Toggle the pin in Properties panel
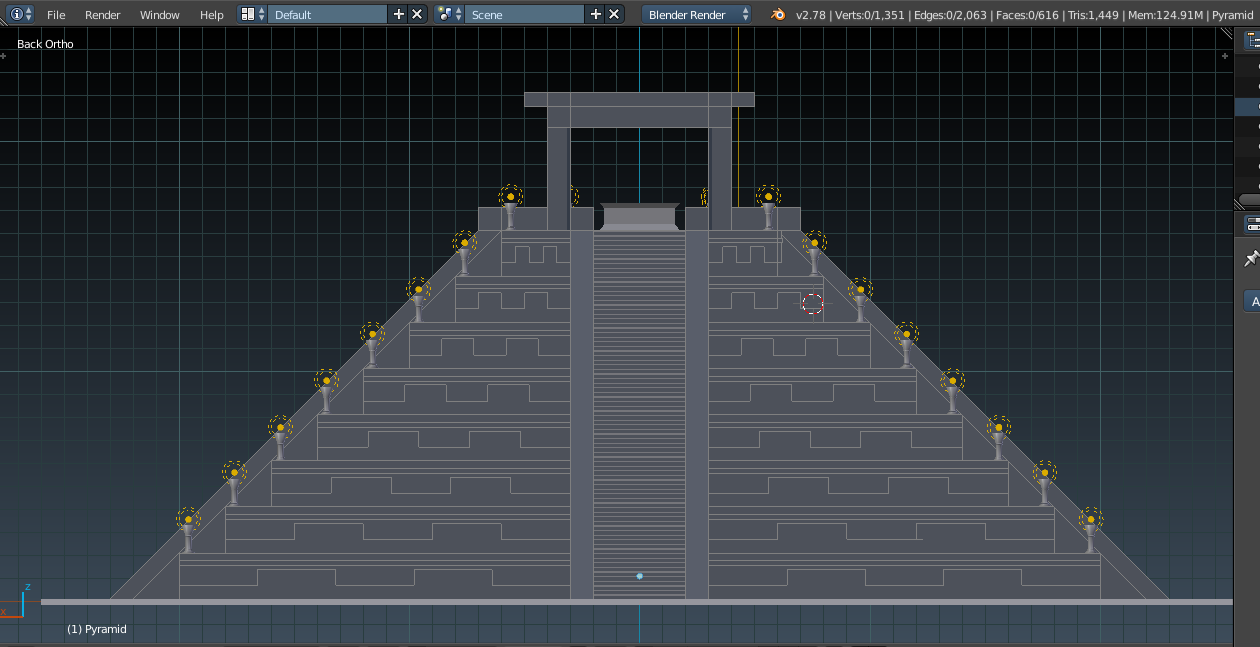1260x647 pixels. (x=1250, y=260)
